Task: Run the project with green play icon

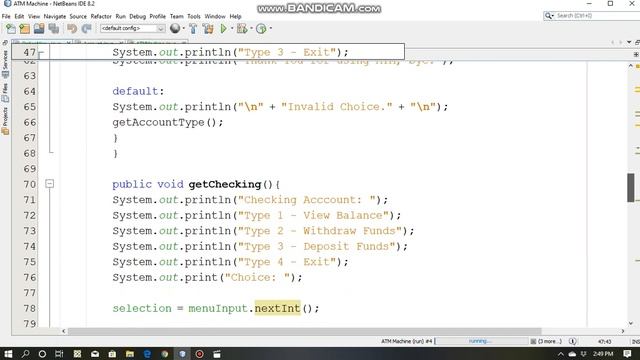Action: pyautogui.click(x=223, y=29)
